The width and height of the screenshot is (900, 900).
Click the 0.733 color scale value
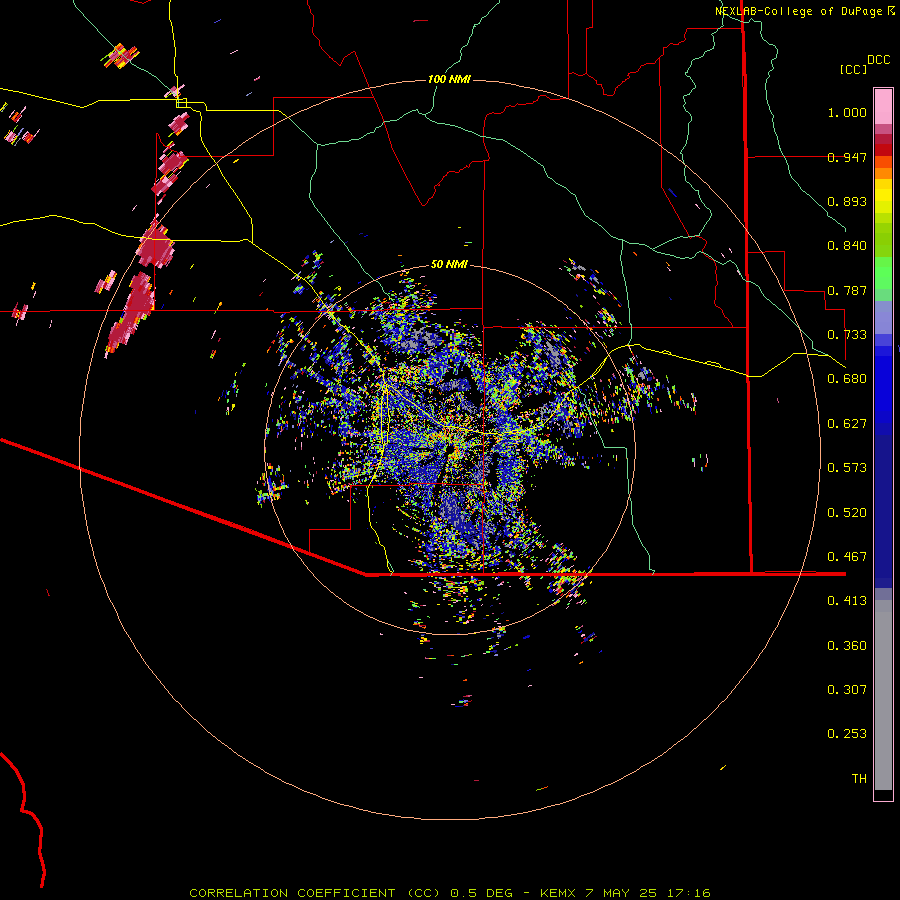(x=847, y=335)
